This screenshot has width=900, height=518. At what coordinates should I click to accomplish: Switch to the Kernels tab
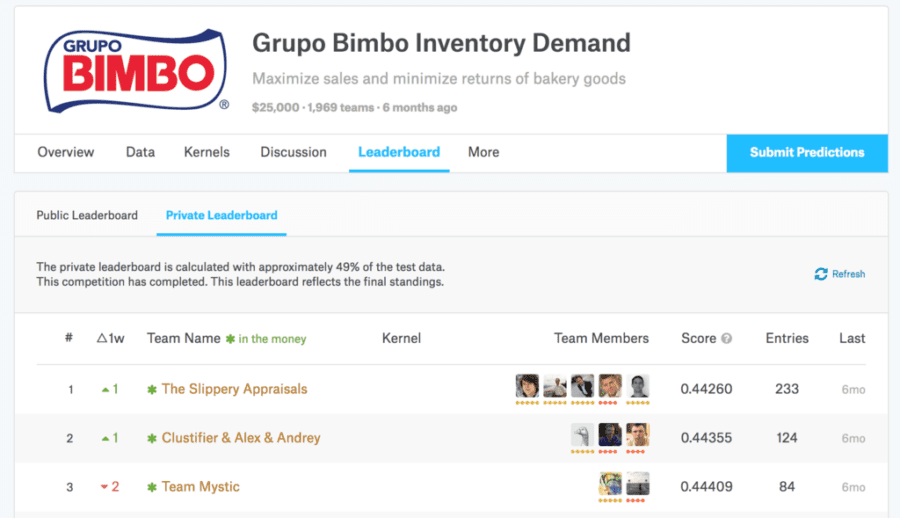(207, 152)
